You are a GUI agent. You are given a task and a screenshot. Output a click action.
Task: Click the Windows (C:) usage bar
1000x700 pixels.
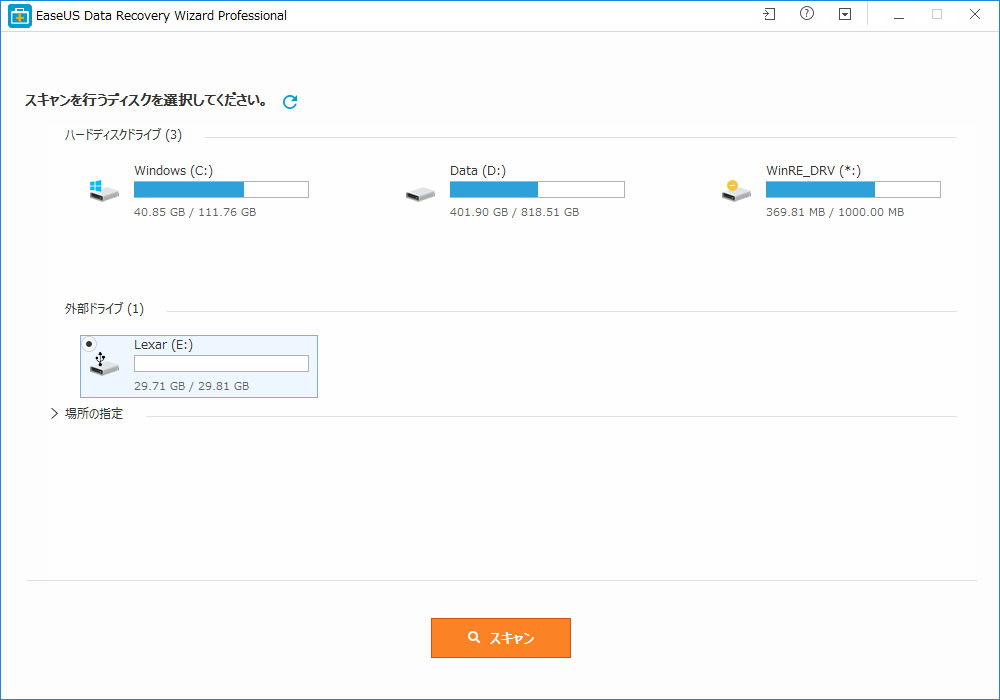coord(221,189)
